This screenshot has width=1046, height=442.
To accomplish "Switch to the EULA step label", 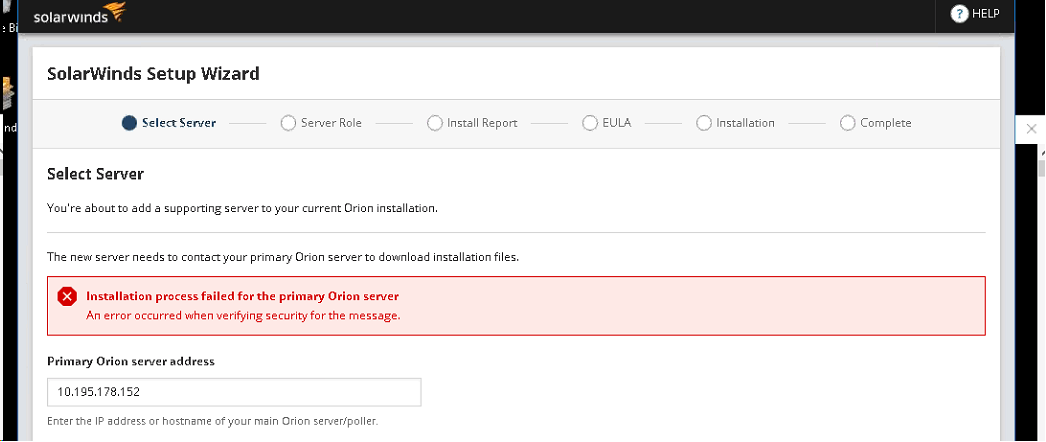I will click(616, 123).
